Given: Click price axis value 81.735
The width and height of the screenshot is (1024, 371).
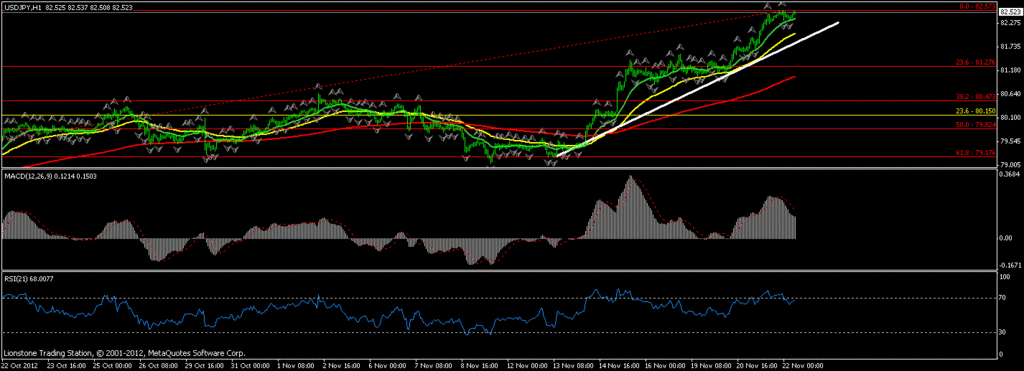Looking at the screenshot, I should 1010,46.
